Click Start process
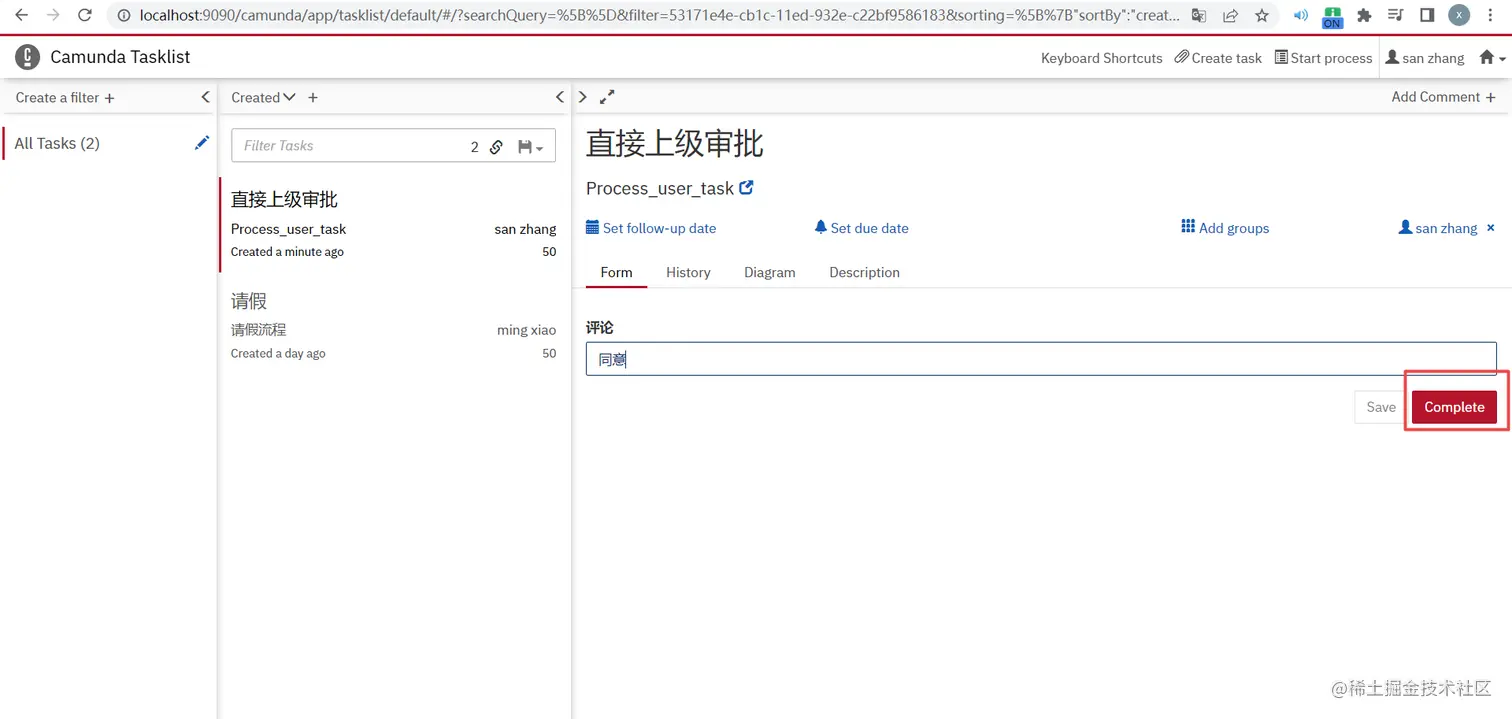1512x719 pixels. (x=1323, y=58)
